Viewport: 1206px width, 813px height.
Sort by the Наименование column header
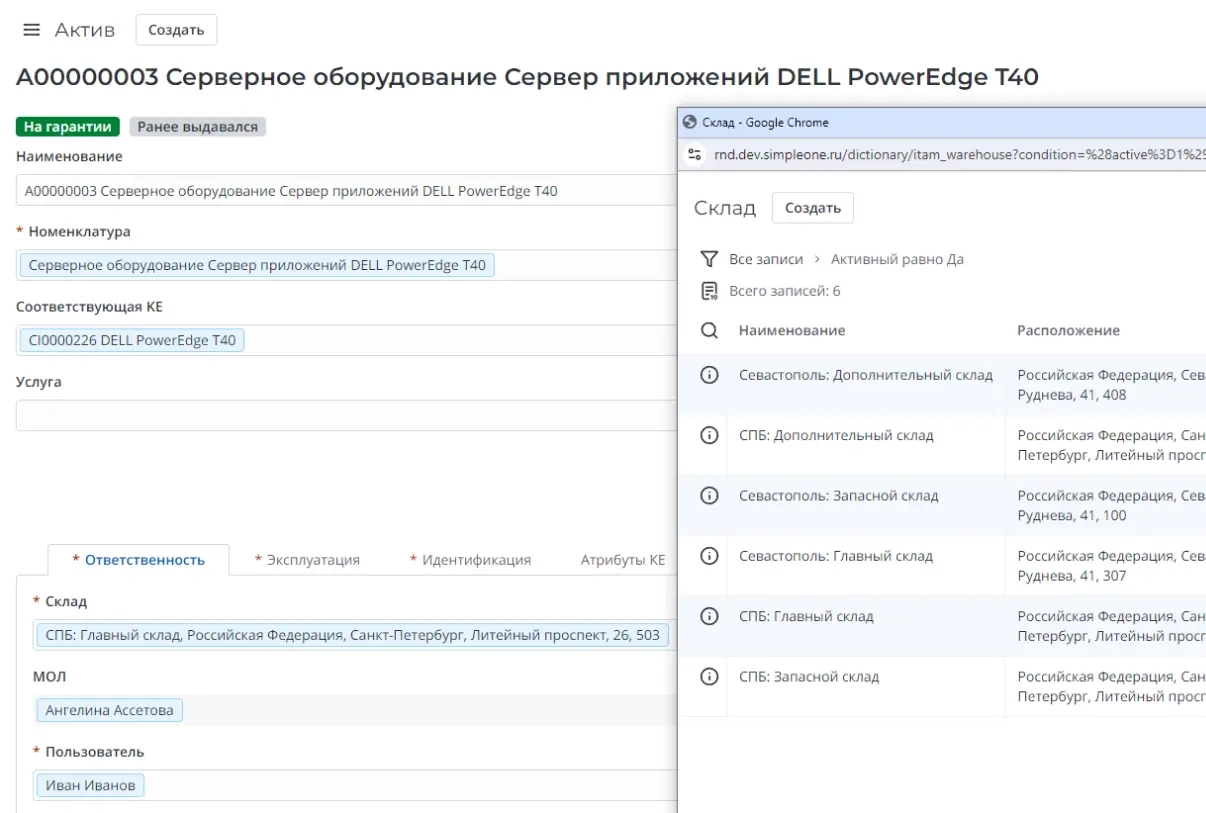click(792, 331)
